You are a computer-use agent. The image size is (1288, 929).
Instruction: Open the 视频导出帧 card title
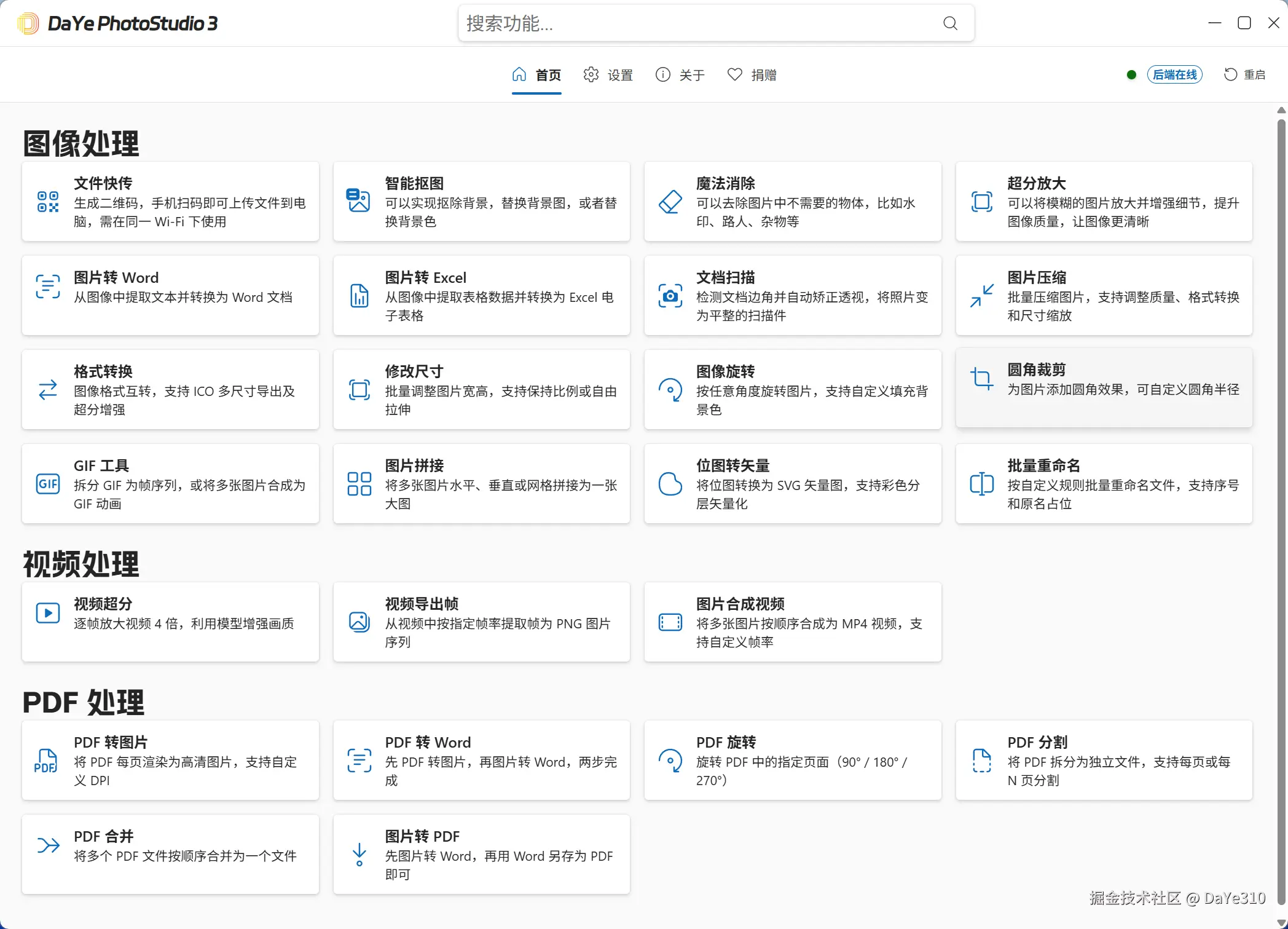(422, 604)
